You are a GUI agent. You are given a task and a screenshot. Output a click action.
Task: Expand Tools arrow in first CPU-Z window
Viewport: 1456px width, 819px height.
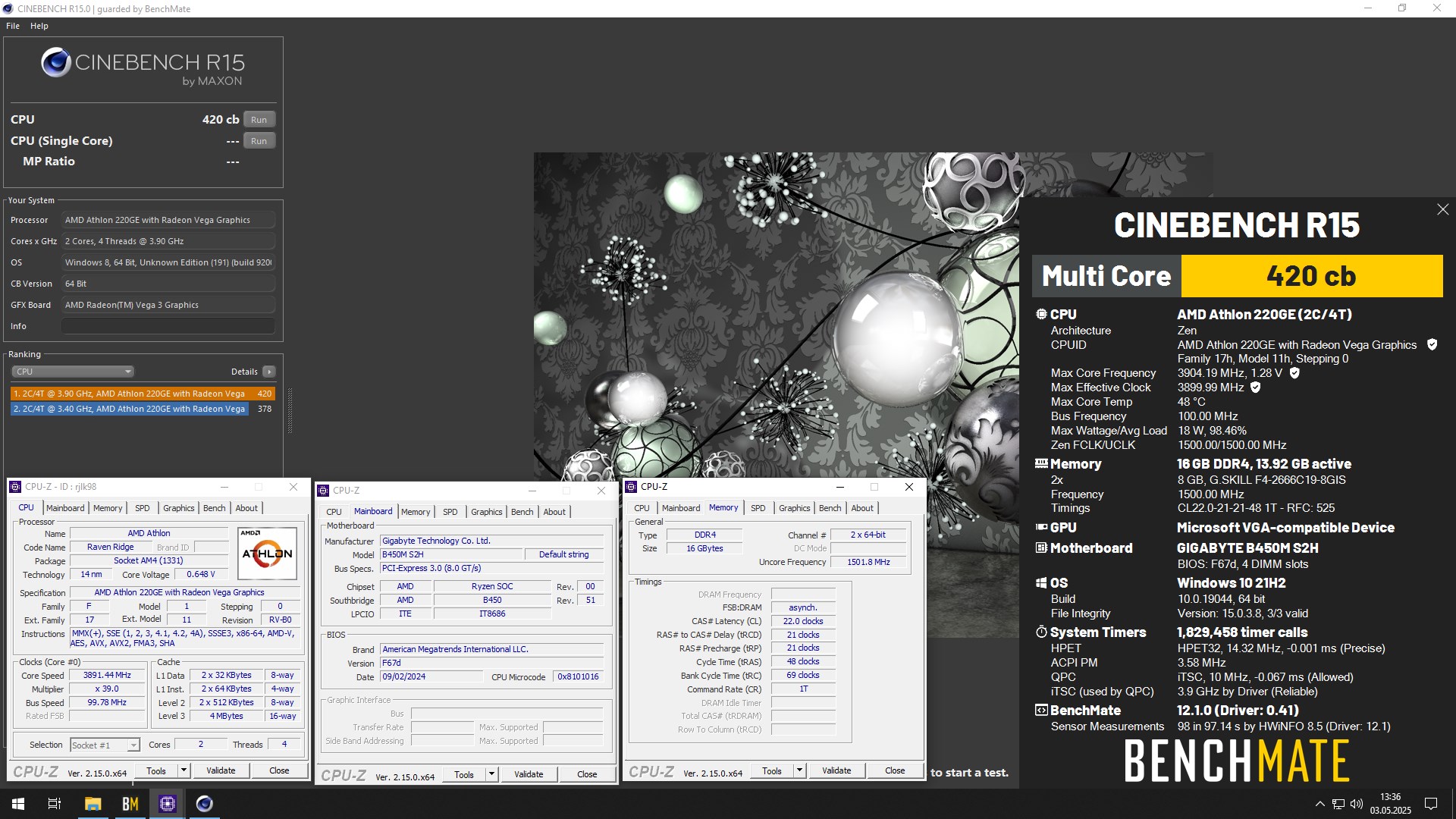183,770
